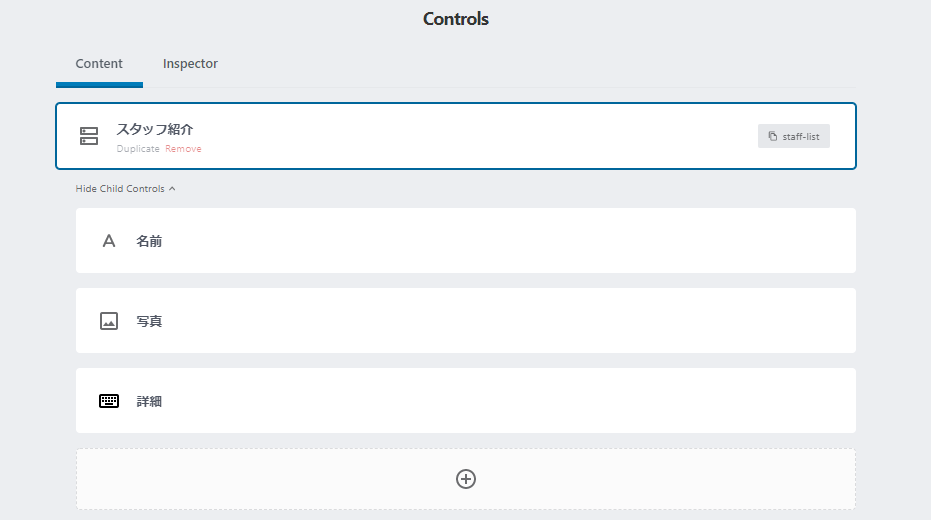
Task: Click the text 'A' icon for 名前
Action: point(109,241)
